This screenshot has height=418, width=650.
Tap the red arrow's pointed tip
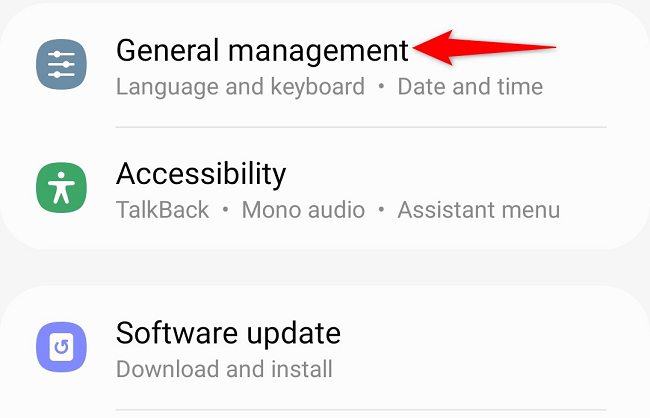[417, 46]
